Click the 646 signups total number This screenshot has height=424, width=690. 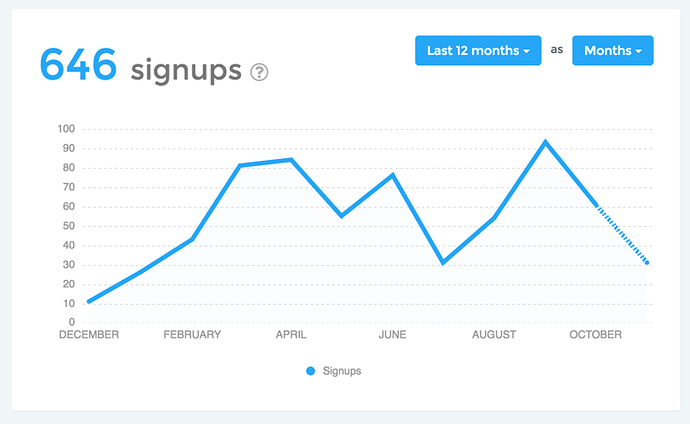(78, 65)
